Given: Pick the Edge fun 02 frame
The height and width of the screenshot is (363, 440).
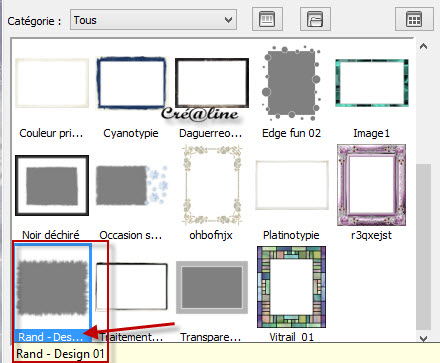Looking at the screenshot, I should [x=292, y=83].
